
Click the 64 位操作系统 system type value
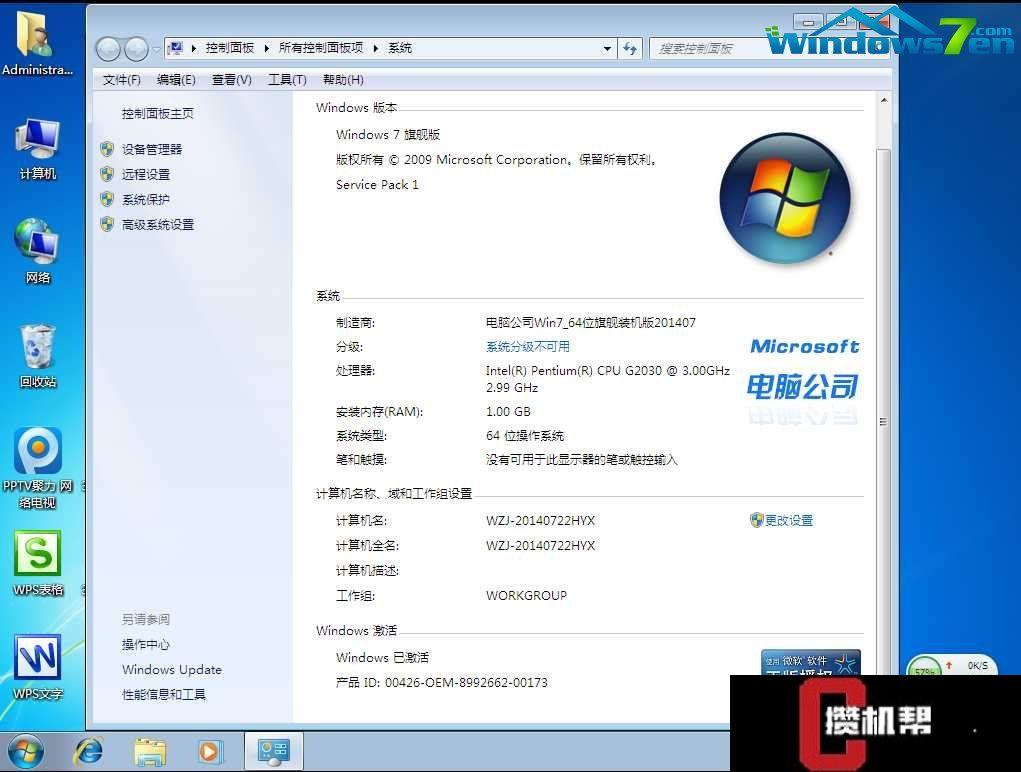point(525,435)
